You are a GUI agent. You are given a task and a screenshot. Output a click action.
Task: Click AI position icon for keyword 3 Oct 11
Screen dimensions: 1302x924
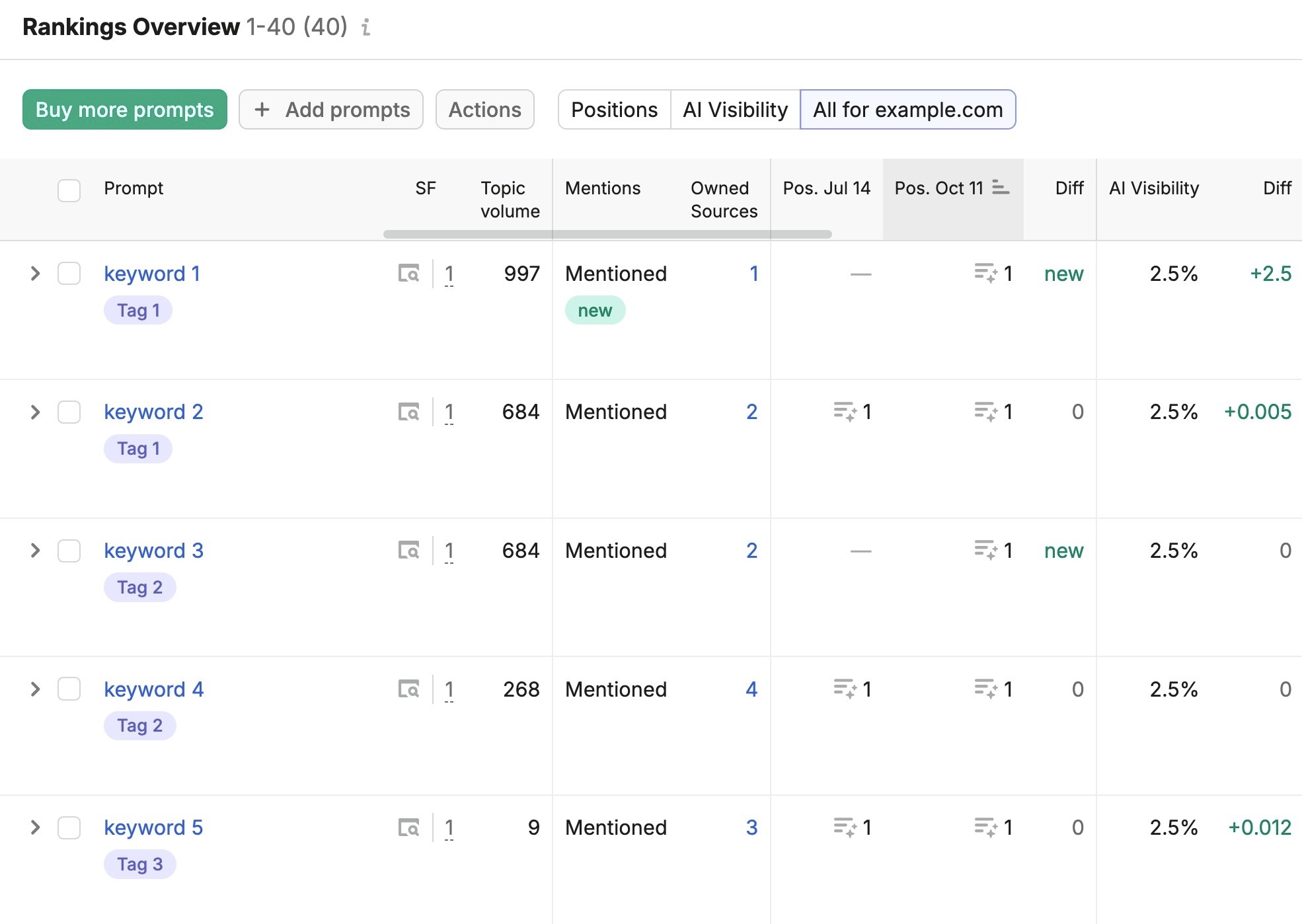click(x=986, y=550)
